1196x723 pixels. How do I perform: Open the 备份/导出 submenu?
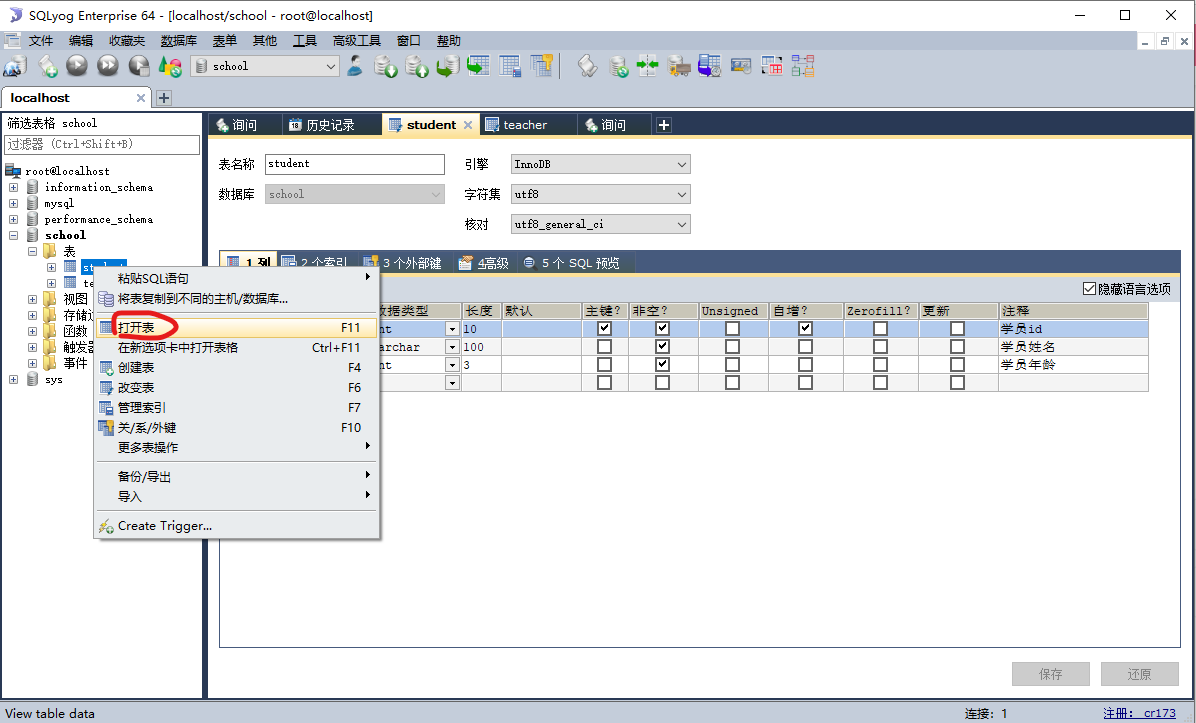236,476
